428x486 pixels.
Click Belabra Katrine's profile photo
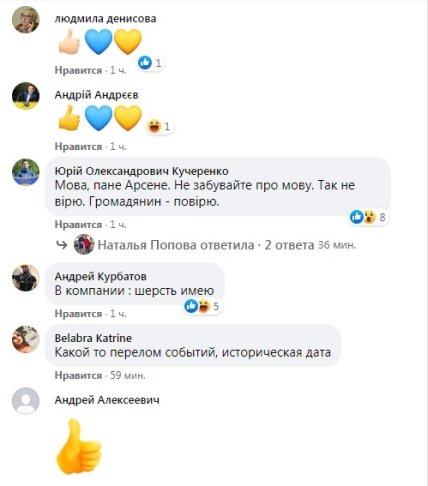click(26, 339)
